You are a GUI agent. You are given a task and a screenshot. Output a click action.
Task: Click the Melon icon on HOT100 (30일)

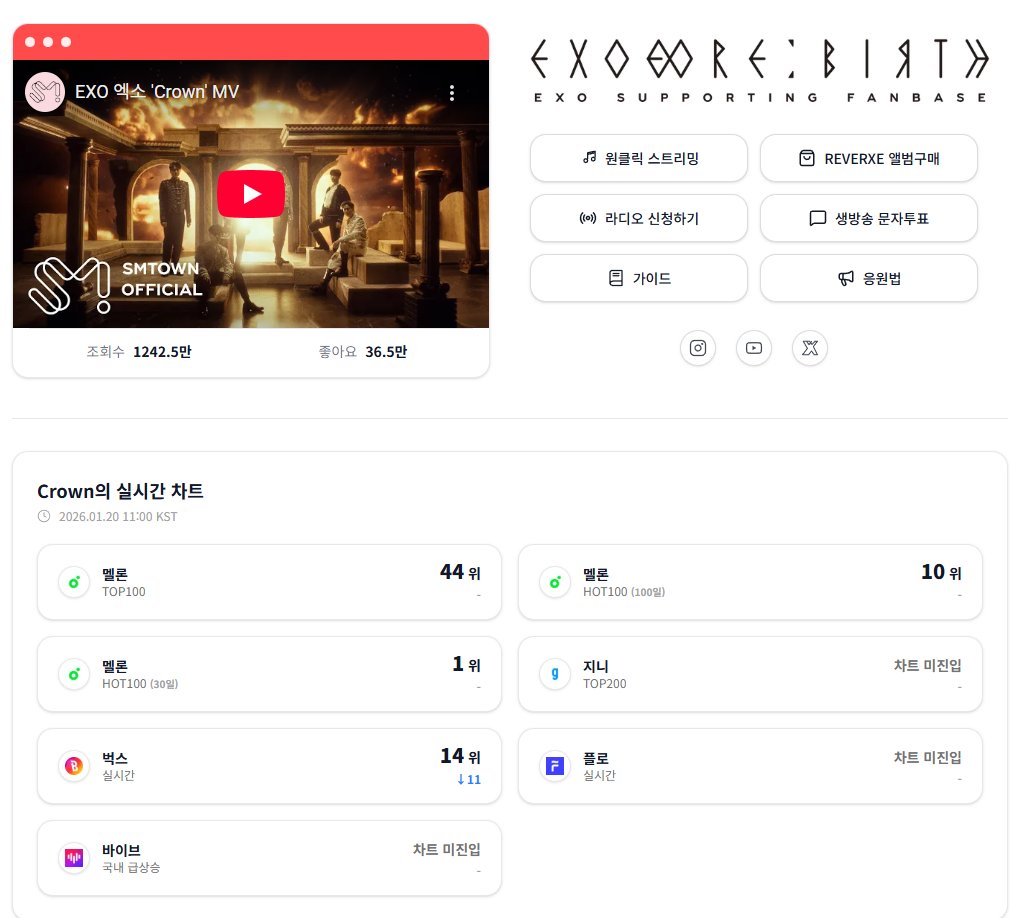(74, 674)
